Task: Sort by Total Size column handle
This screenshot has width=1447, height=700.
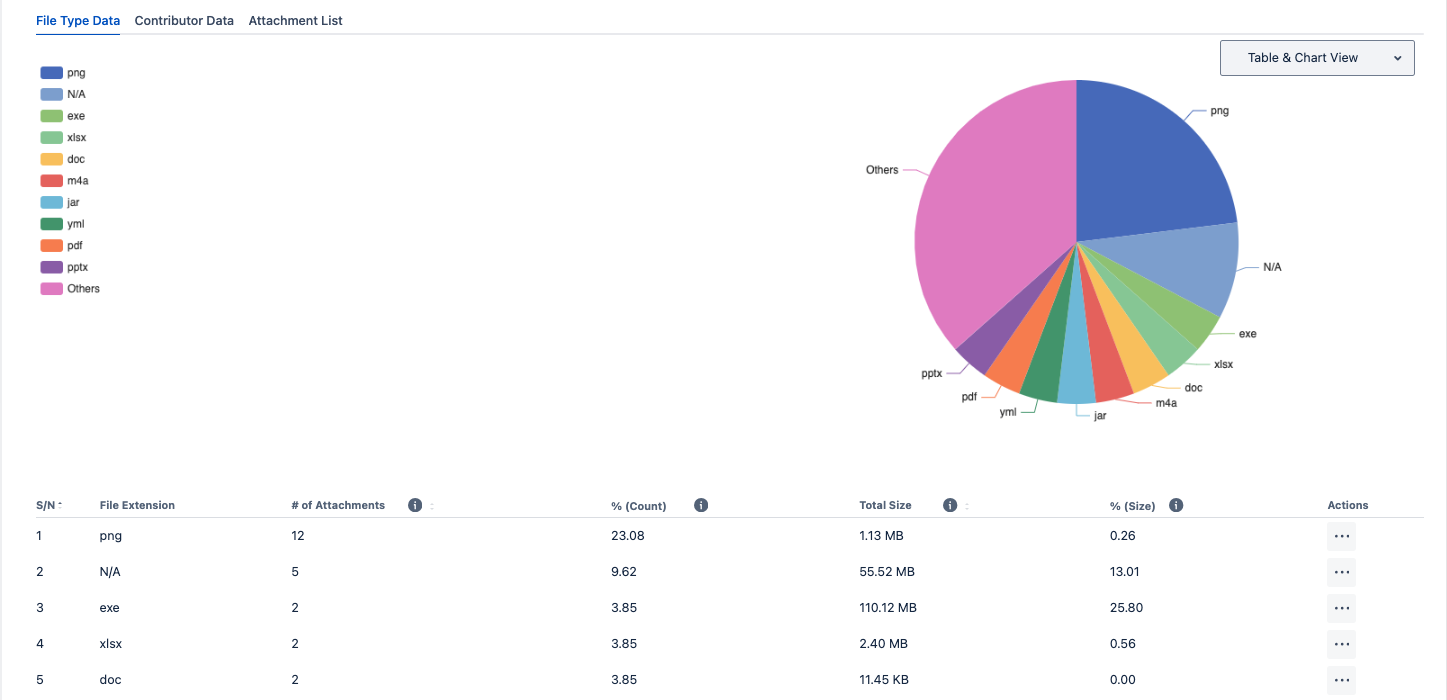Action: (x=967, y=506)
